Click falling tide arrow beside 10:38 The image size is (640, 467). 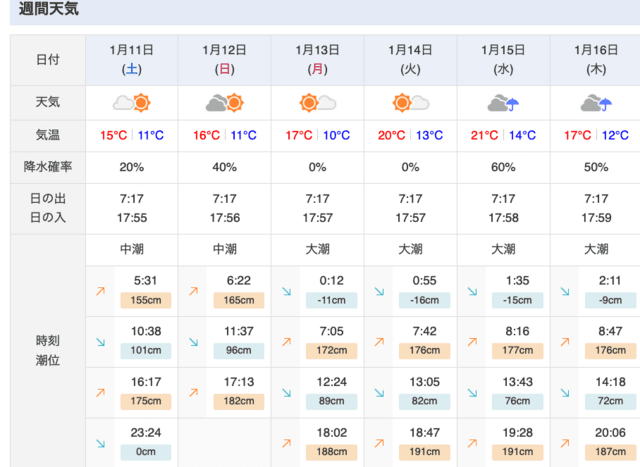[100, 342]
